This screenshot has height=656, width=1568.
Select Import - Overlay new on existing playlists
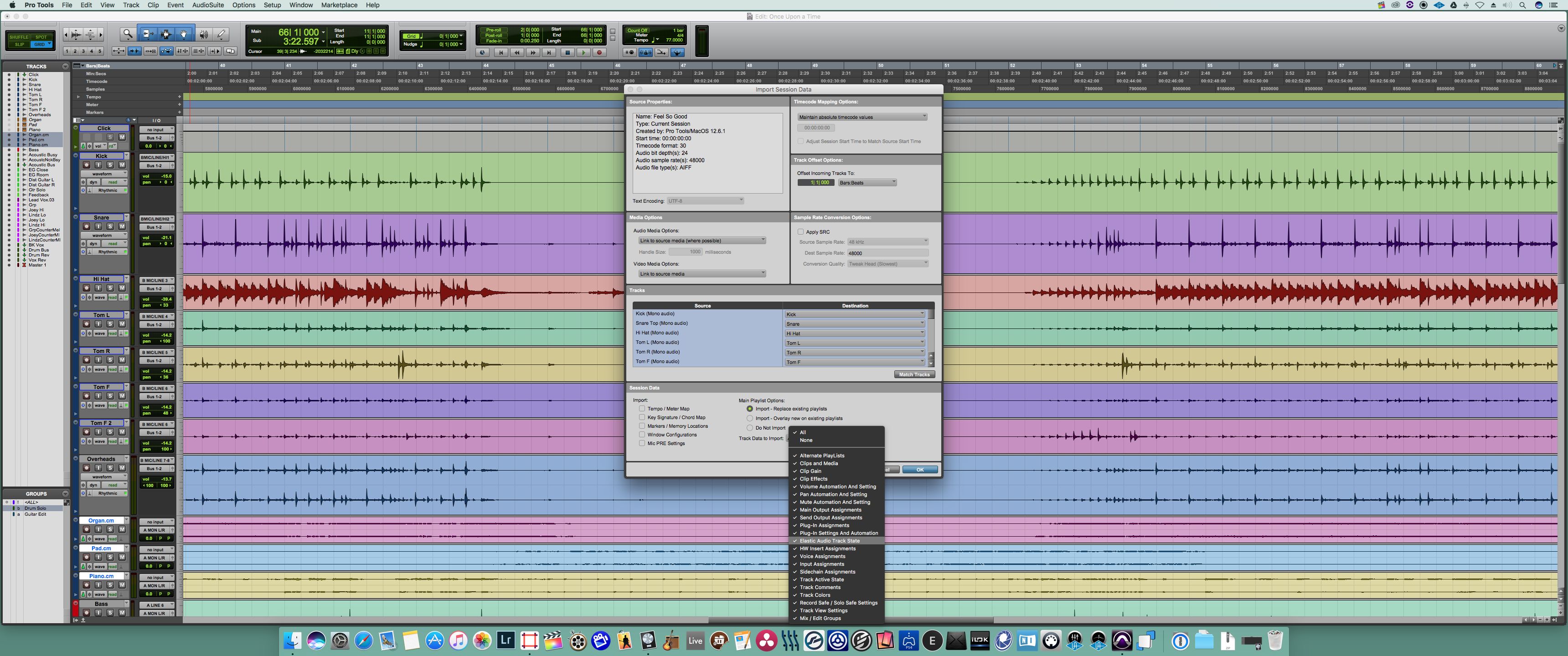[750, 419]
